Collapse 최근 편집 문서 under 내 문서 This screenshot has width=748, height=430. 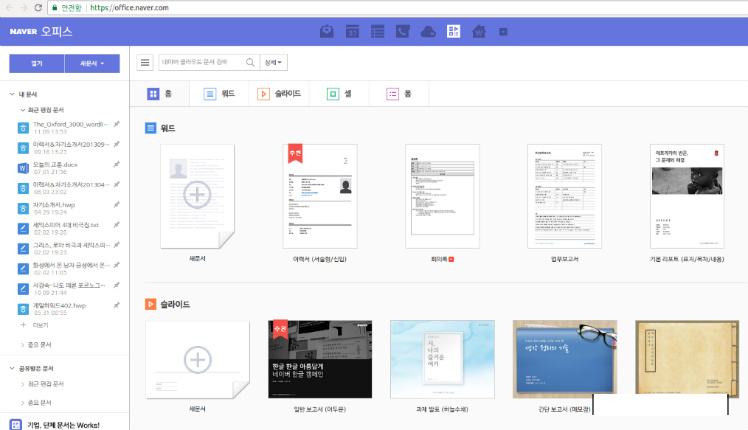[x=22, y=110]
